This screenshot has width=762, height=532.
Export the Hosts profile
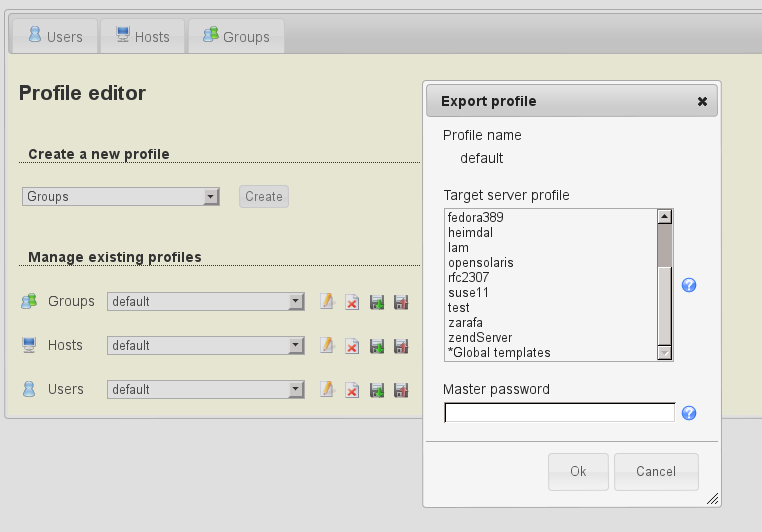coord(401,346)
